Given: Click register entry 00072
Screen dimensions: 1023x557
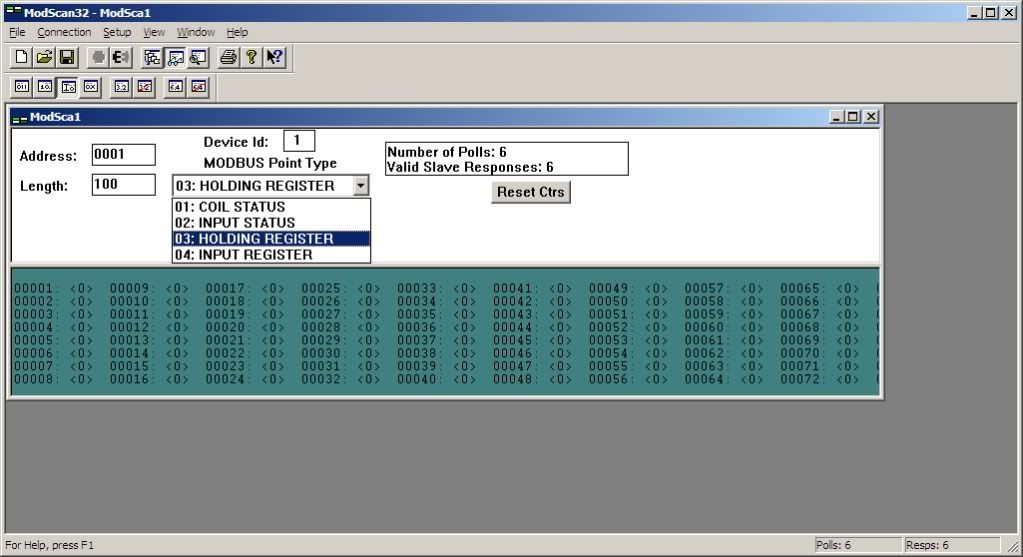Looking at the screenshot, I should [x=820, y=379].
